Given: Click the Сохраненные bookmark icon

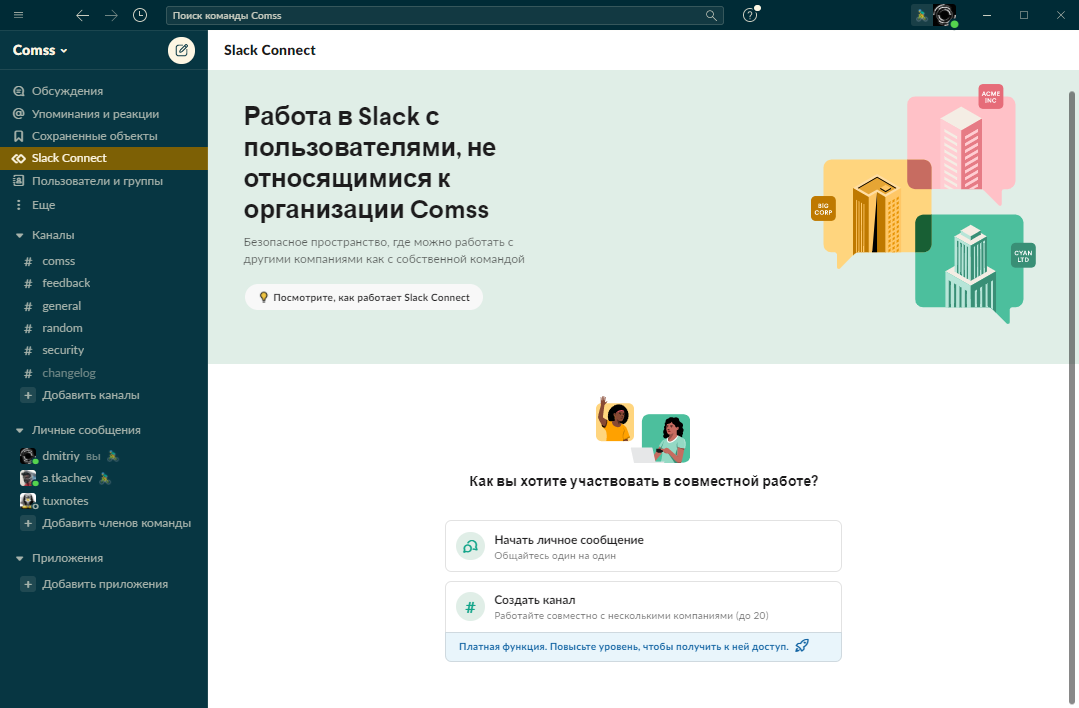Looking at the screenshot, I should click(x=19, y=136).
